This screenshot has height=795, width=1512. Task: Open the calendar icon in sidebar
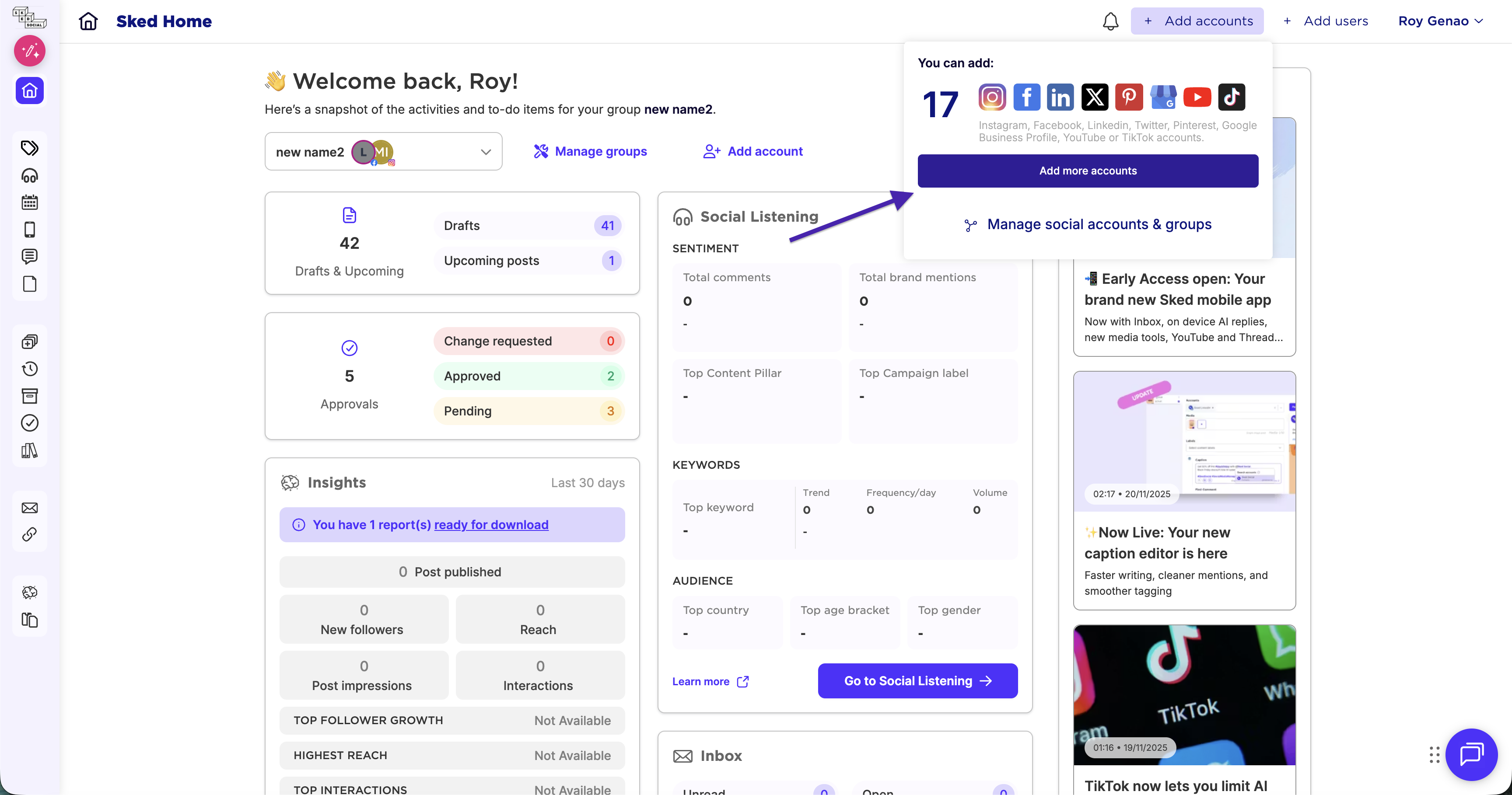click(30, 202)
